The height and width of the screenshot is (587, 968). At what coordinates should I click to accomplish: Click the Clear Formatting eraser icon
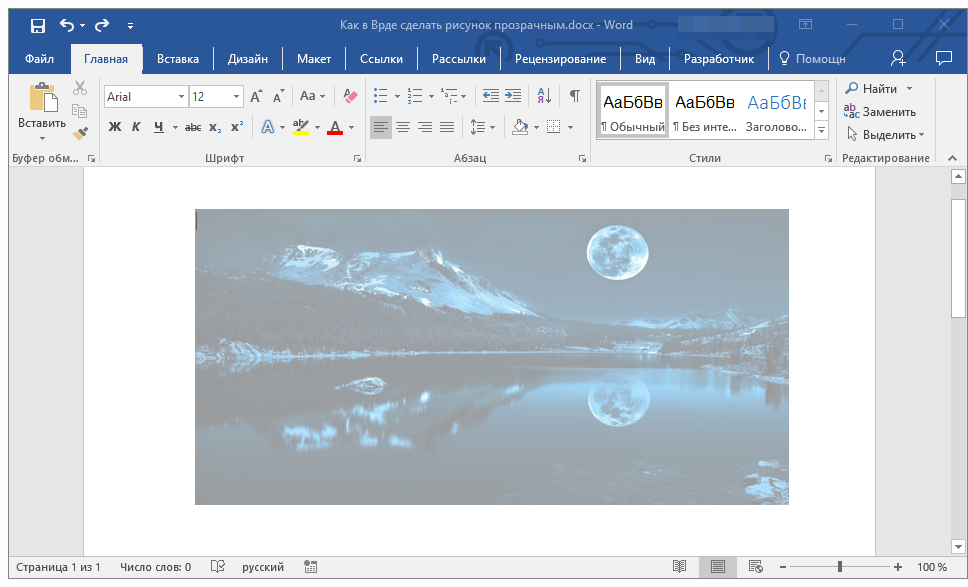click(350, 97)
